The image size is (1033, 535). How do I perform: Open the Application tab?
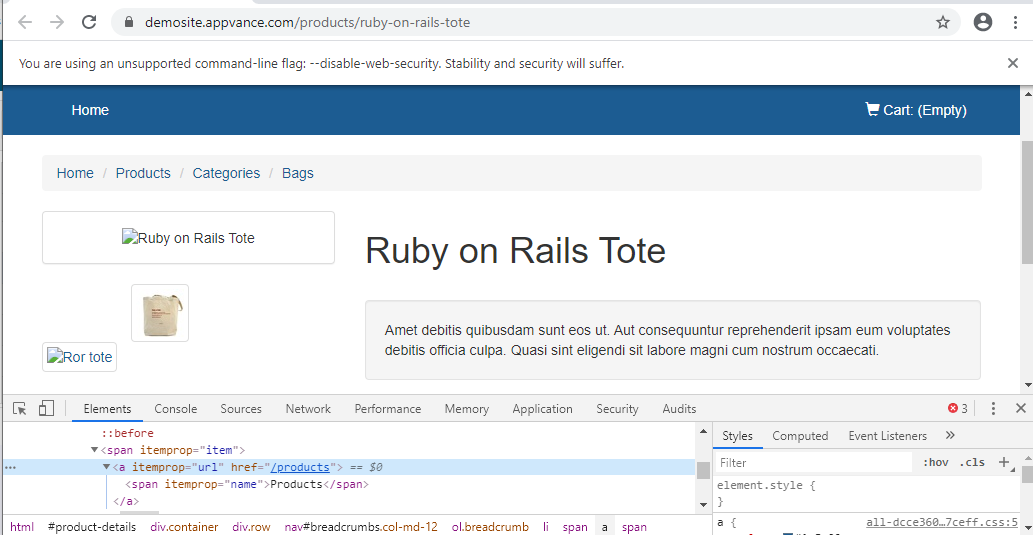(x=543, y=408)
